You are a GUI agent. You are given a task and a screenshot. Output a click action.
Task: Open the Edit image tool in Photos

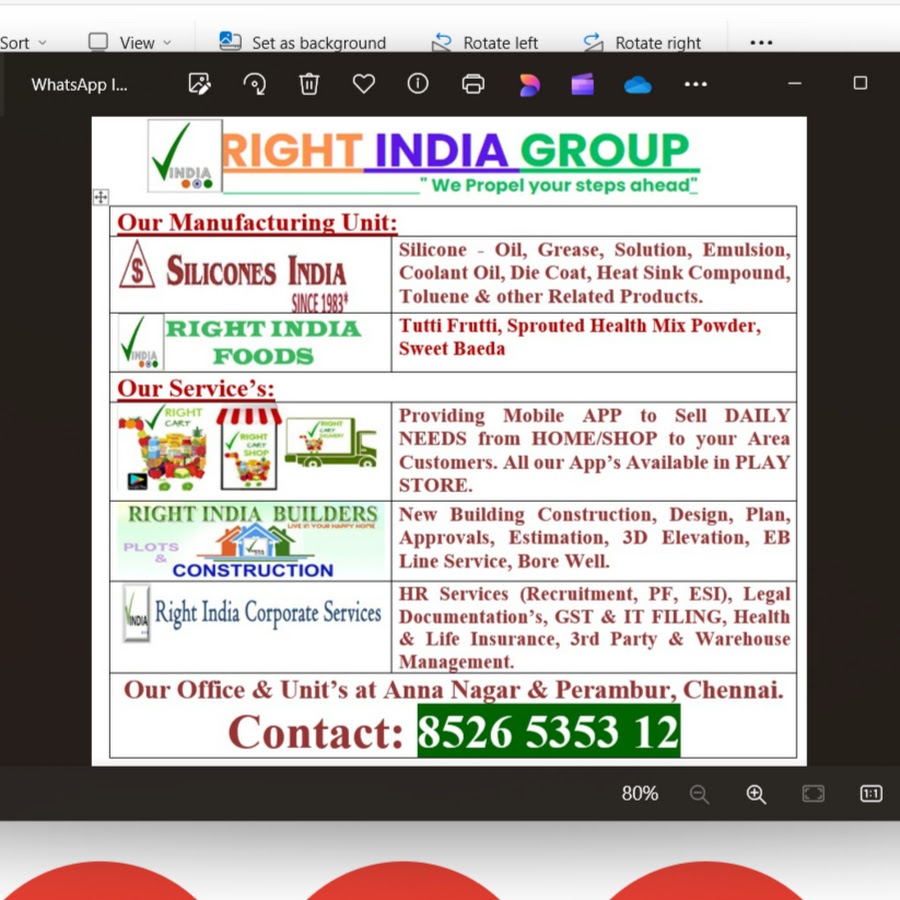[x=200, y=84]
